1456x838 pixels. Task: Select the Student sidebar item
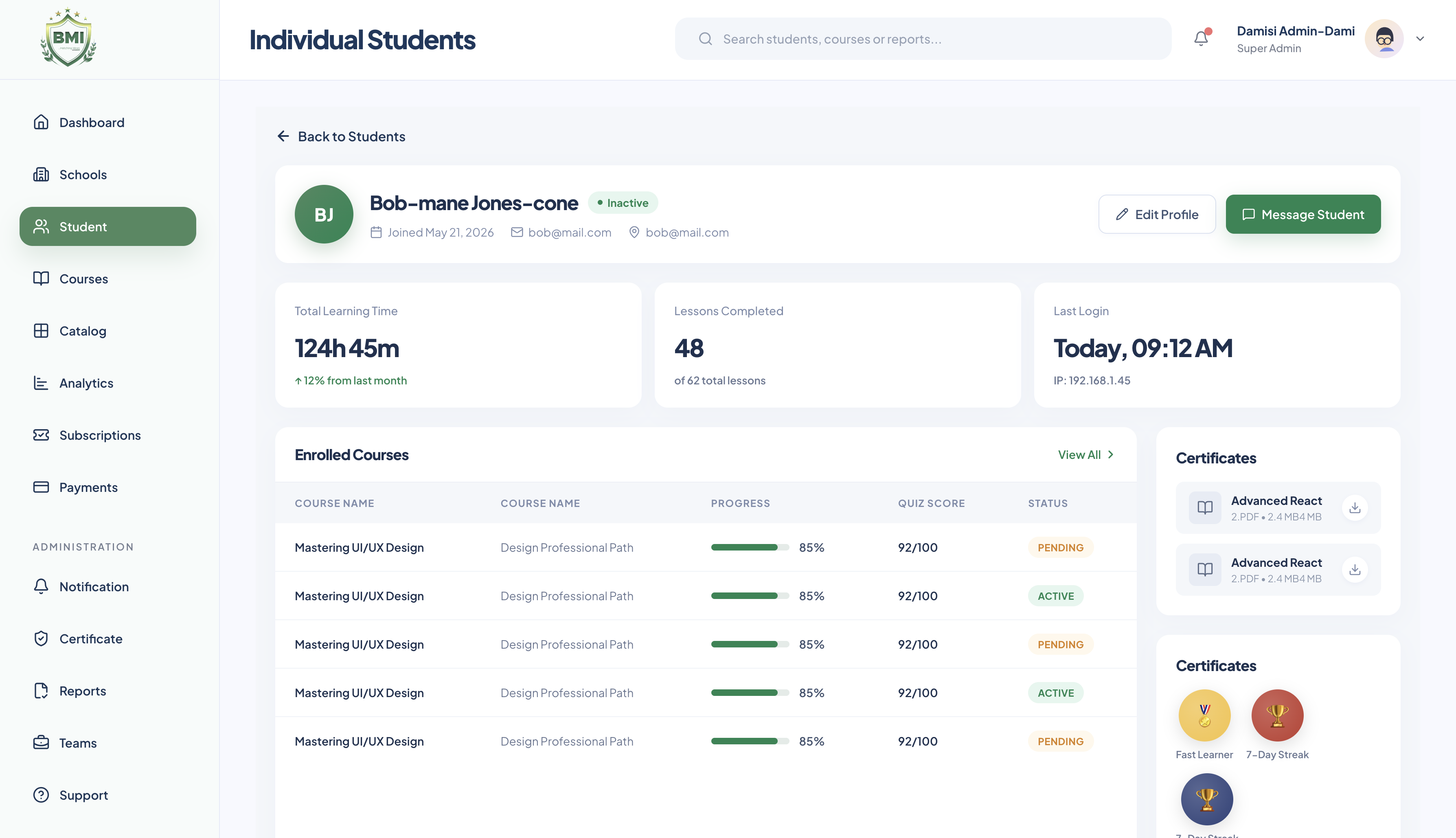(107, 226)
